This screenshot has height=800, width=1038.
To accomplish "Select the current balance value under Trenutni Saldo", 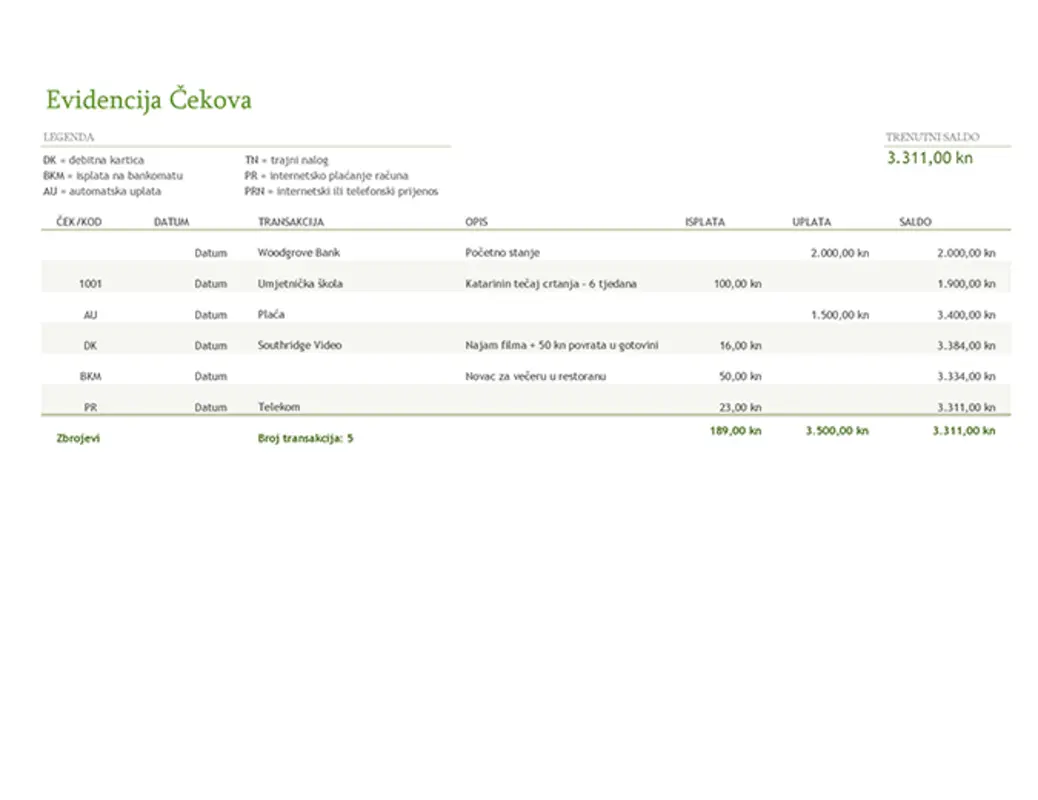I will pyautogui.click(x=929, y=158).
